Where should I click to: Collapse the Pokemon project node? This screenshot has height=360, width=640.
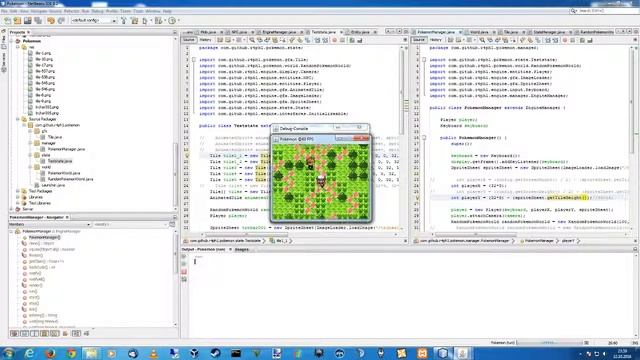(11, 41)
